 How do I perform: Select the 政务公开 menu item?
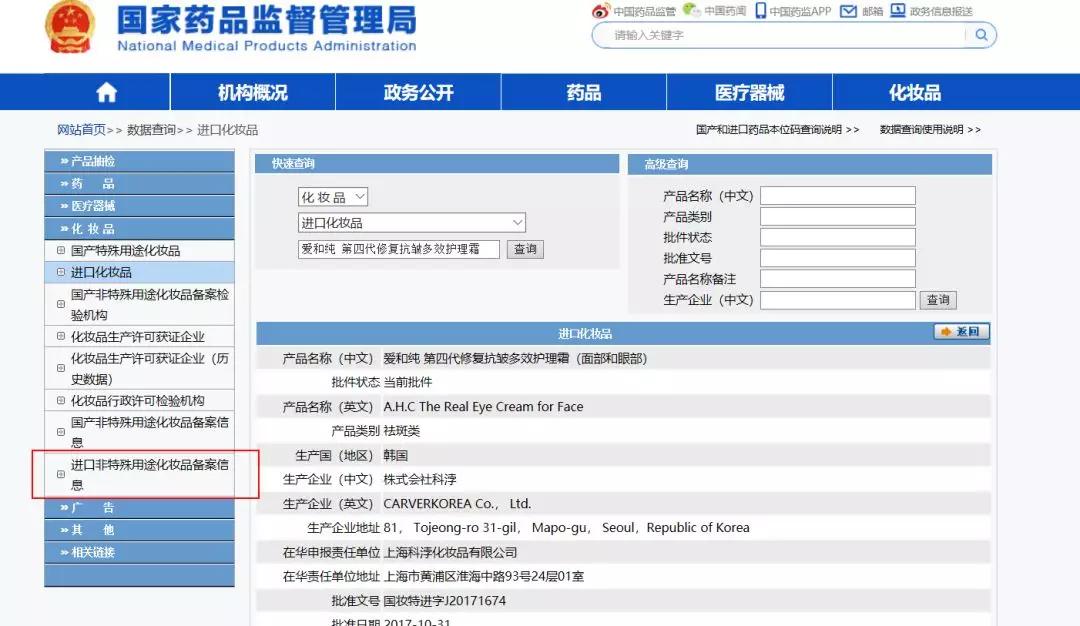[x=418, y=91]
